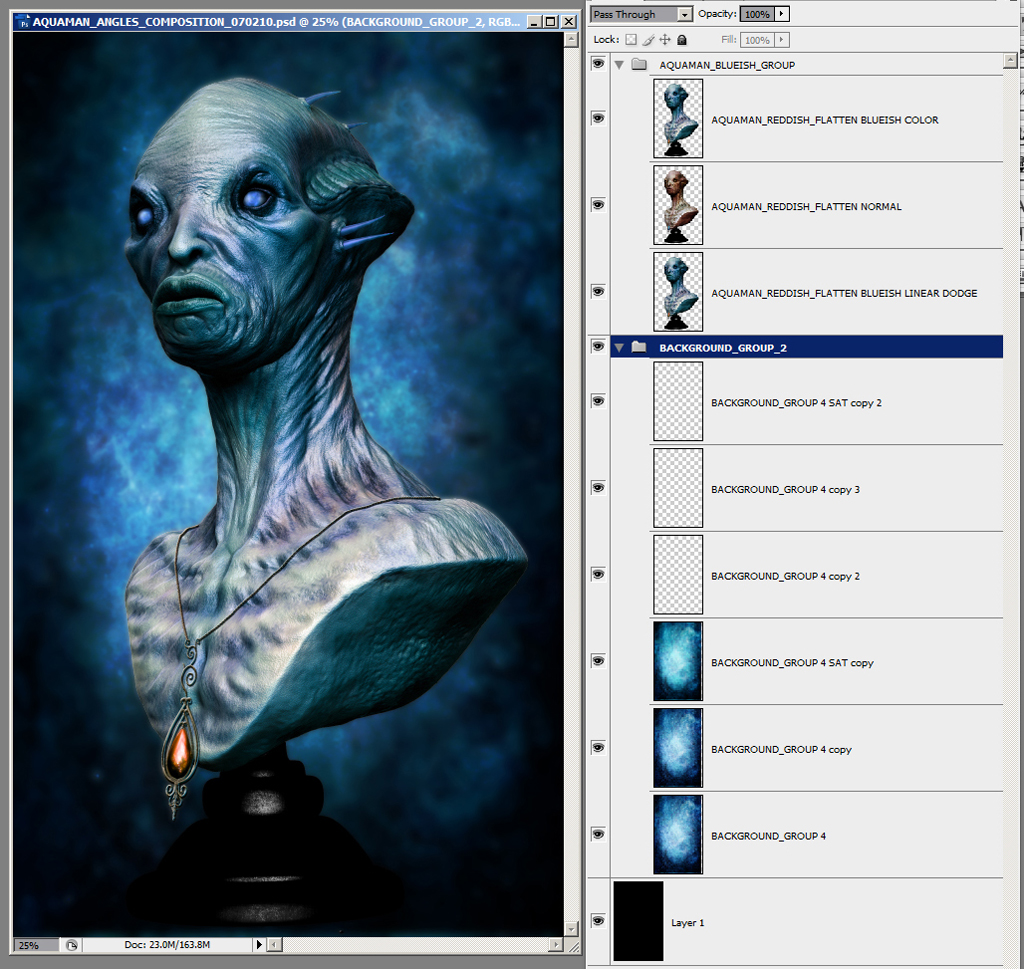Click the BACKGROUND_GROUP 4 SAT copy name
The image size is (1024, 969).
pos(792,663)
